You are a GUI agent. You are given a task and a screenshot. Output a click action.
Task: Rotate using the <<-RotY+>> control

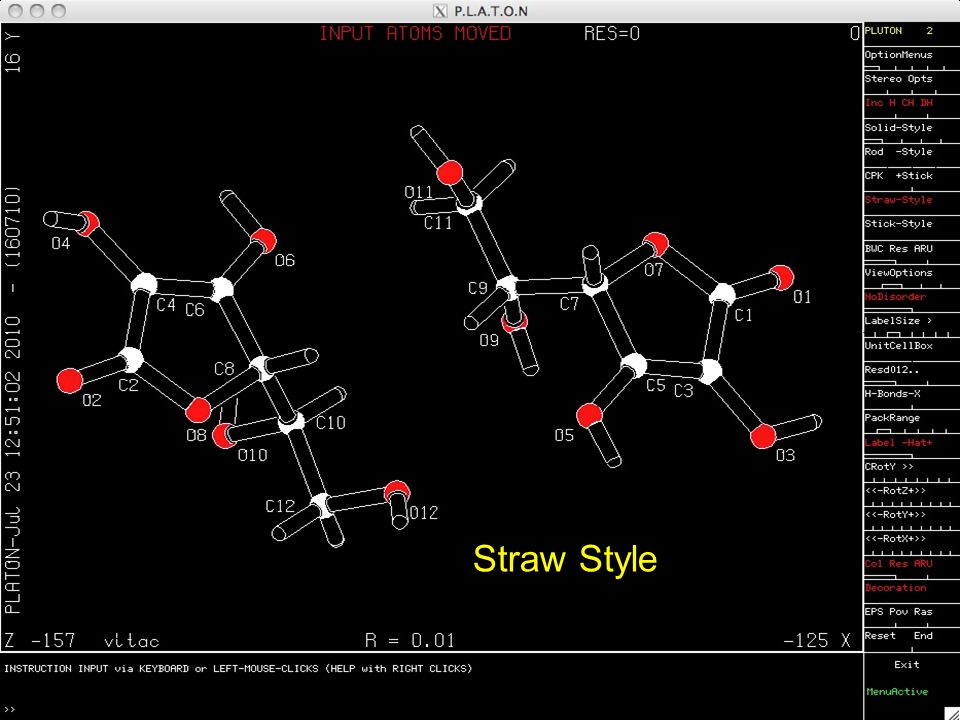pos(895,514)
